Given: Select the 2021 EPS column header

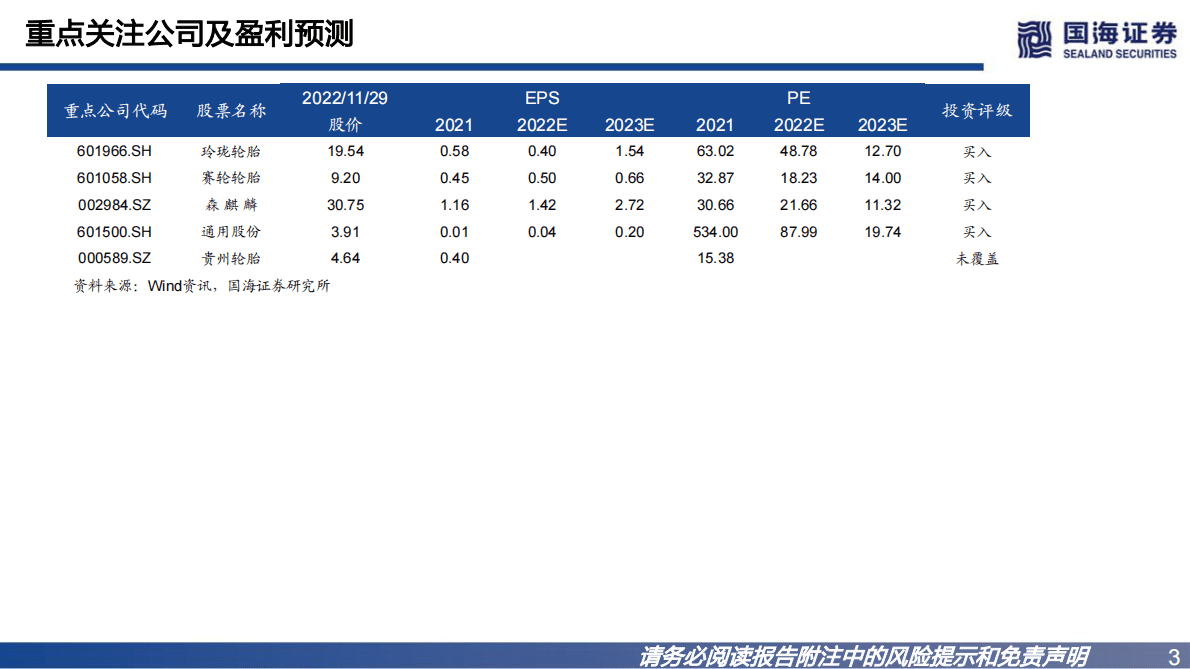Looking at the screenshot, I should coord(453,125).
